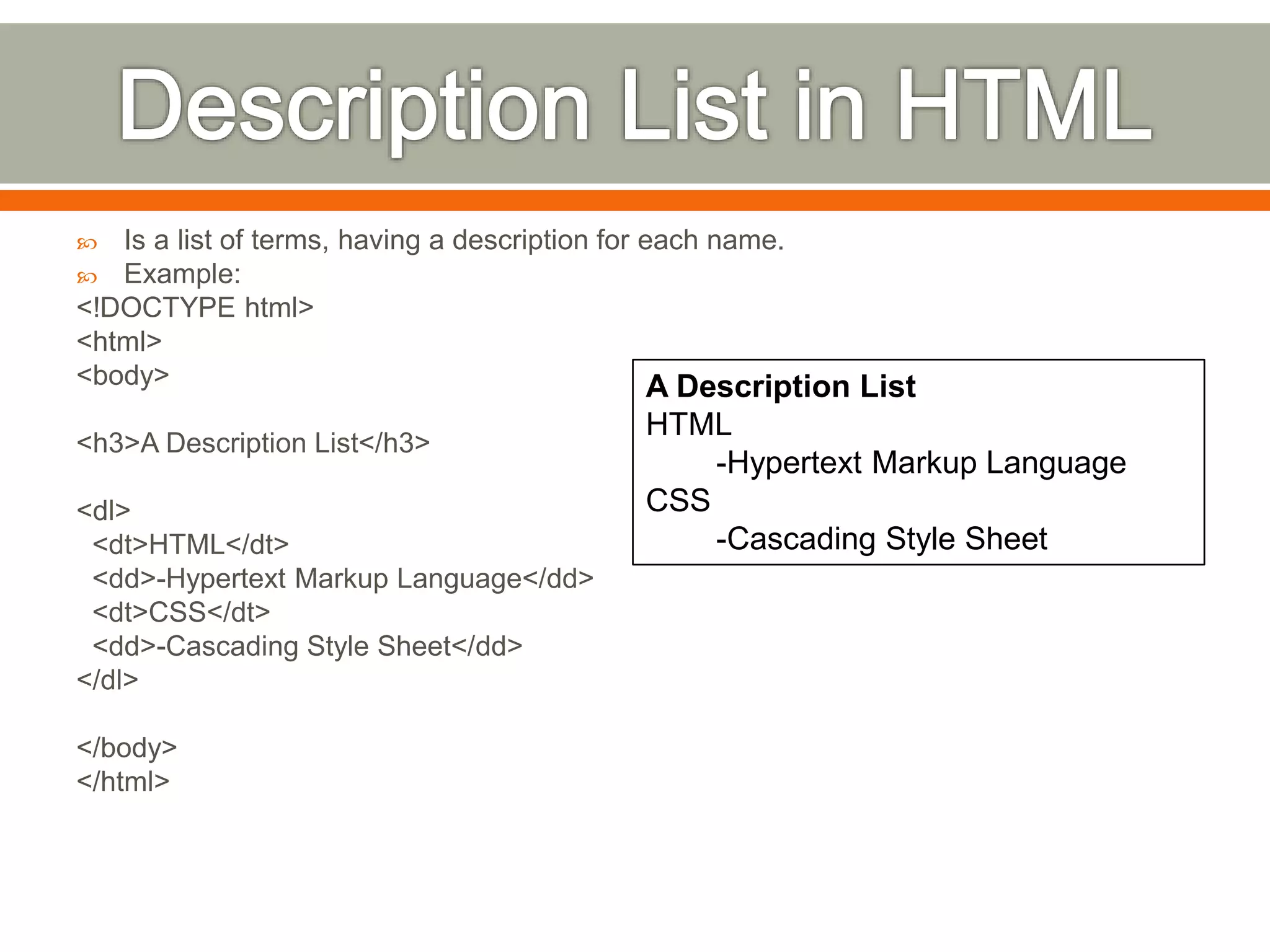Click the term 'CSS' in the output box
1270x952 pixels.
pyautogui.click(x=678, y=501)
